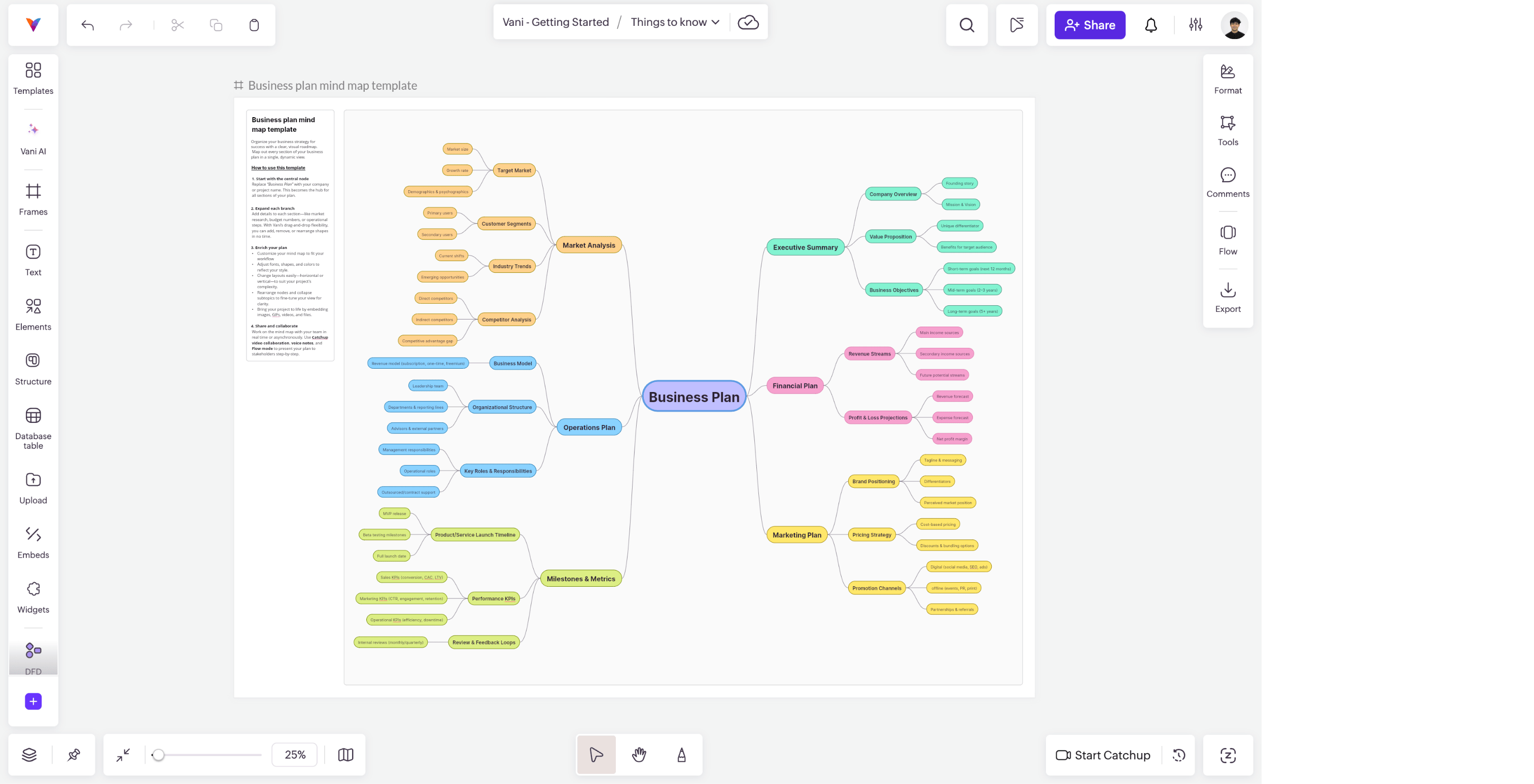The height and width of the screenshot is (784, 1534).
Task: Toggle the minimap view
Action: 345,754
